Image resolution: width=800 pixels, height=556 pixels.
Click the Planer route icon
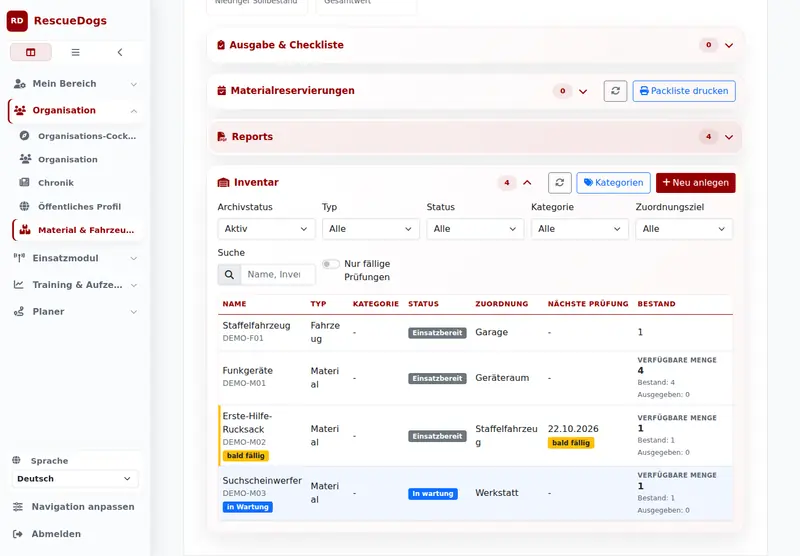point(19,311)
